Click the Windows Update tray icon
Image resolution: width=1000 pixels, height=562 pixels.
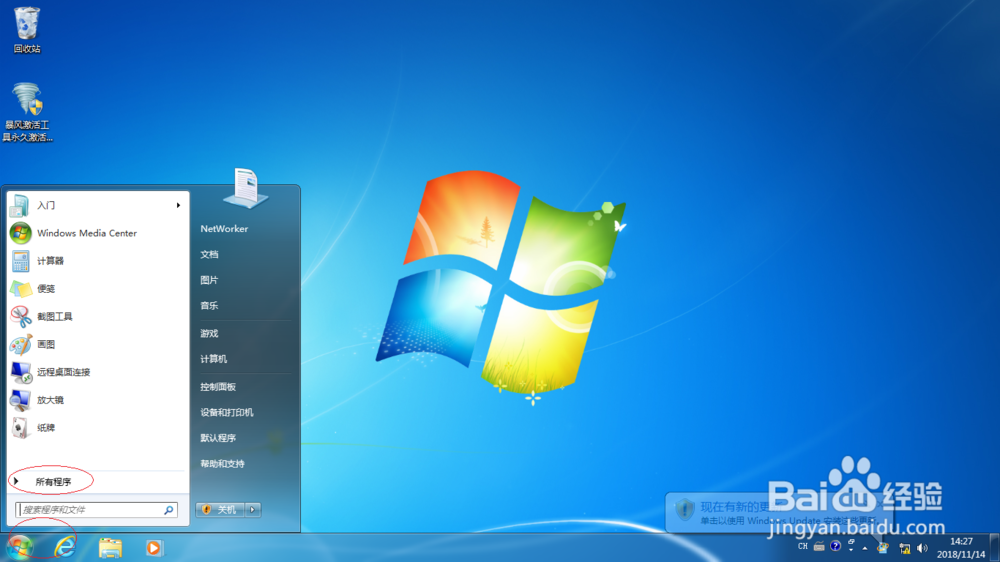[x=883, y=547]
